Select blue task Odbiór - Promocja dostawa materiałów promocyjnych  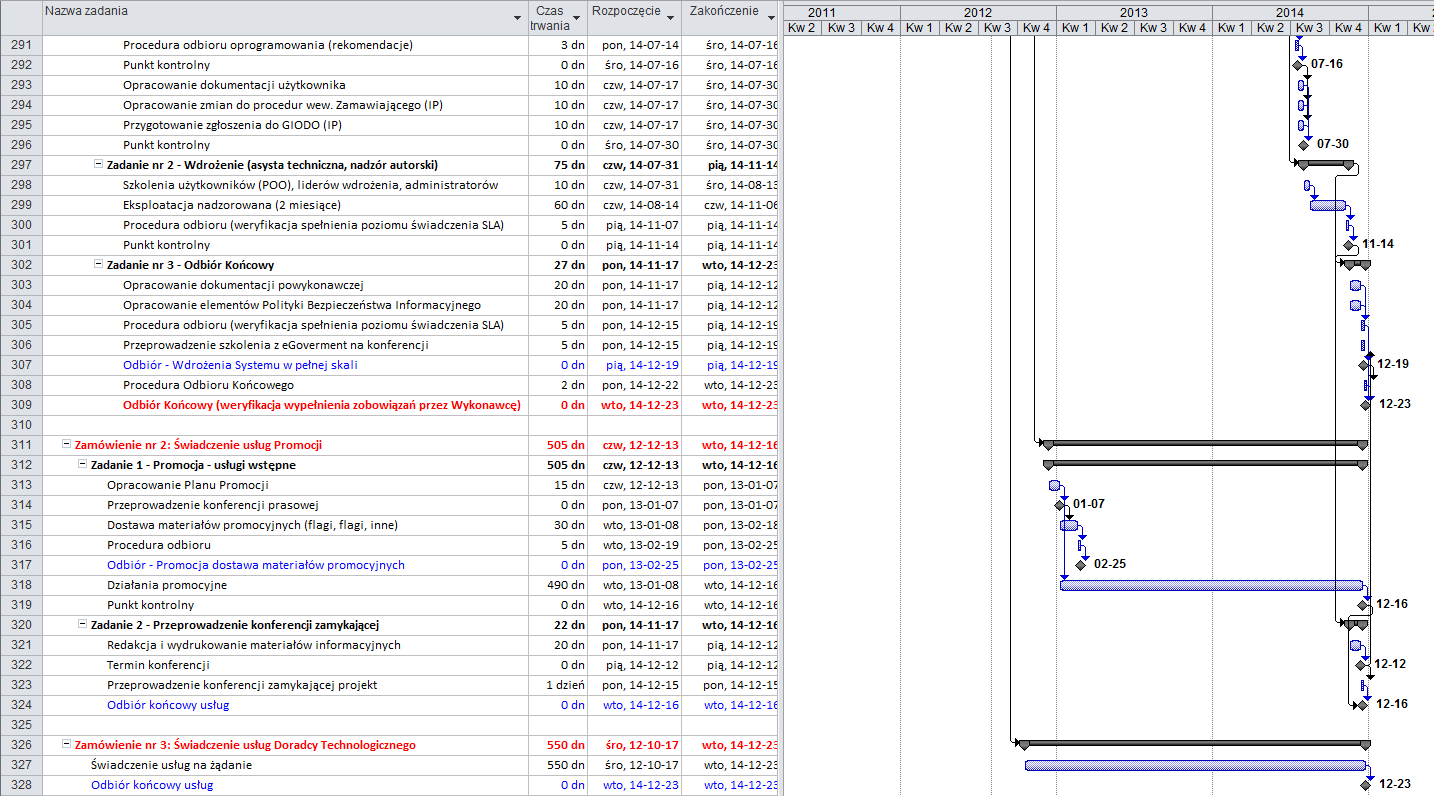(x=256, y=565)
